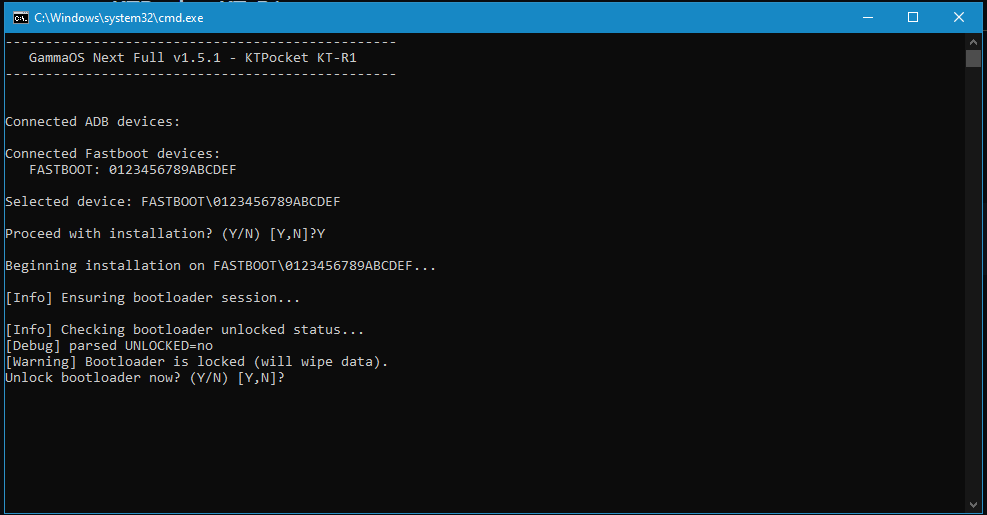Click the cmd.exe icon in title bar
This screenshot has width=987, height=515.
click(21, 18)
